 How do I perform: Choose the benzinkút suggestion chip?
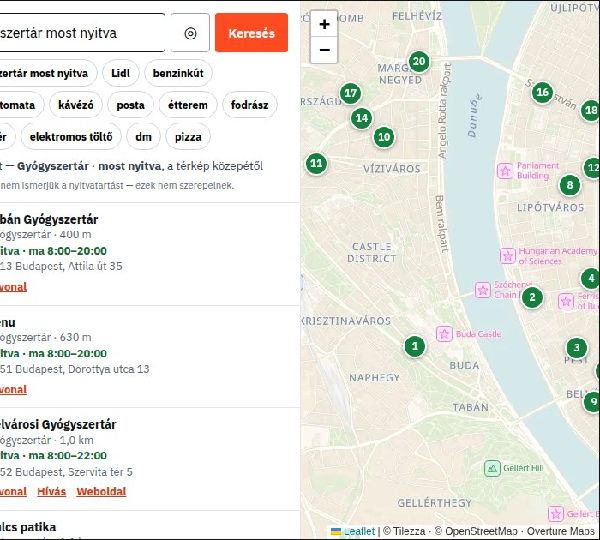[x=178, y=73]
